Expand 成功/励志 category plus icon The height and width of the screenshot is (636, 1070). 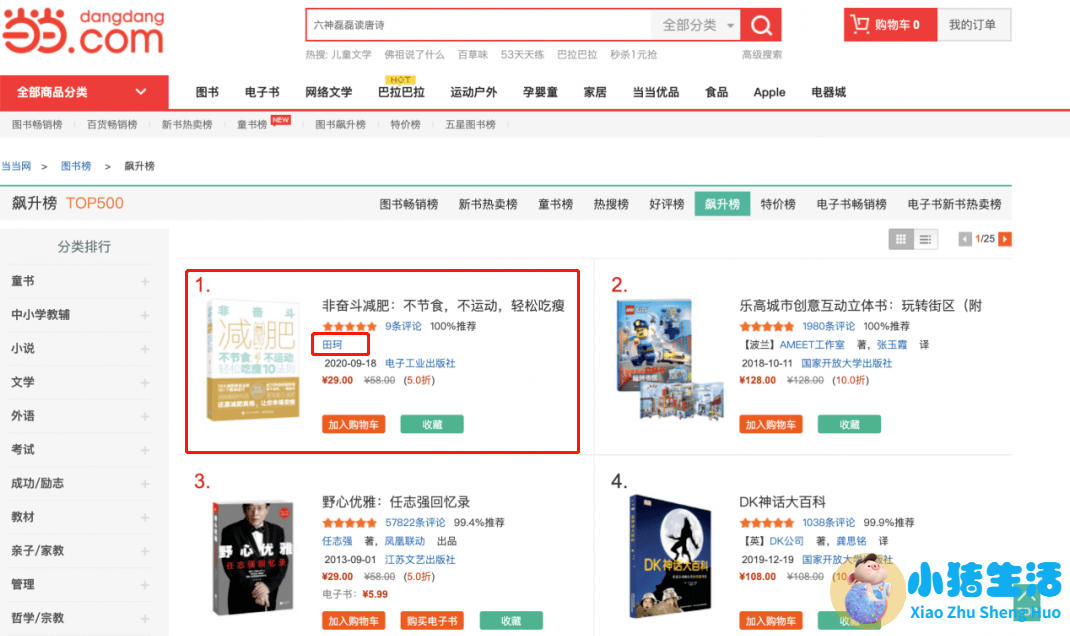145,484
